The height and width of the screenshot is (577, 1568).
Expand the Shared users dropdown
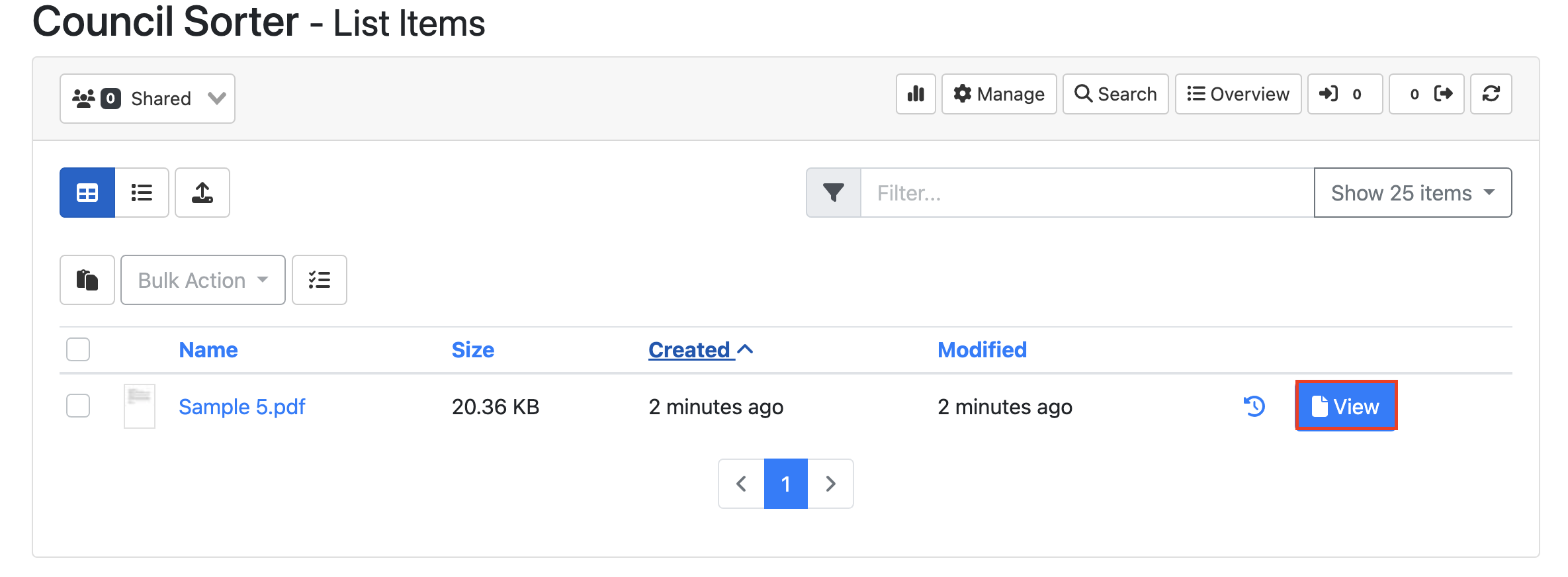click(x=148, y=99)
